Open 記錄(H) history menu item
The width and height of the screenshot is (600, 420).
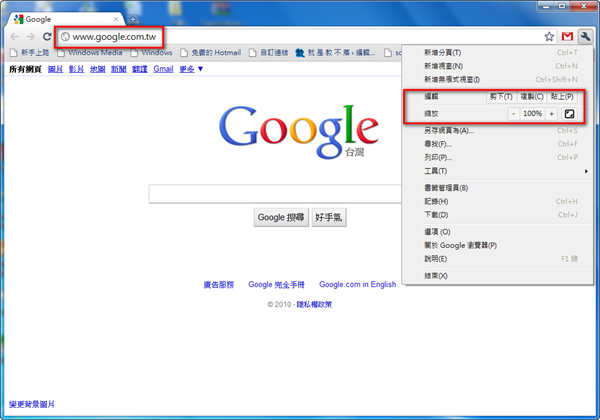click(x=498, y=201)
